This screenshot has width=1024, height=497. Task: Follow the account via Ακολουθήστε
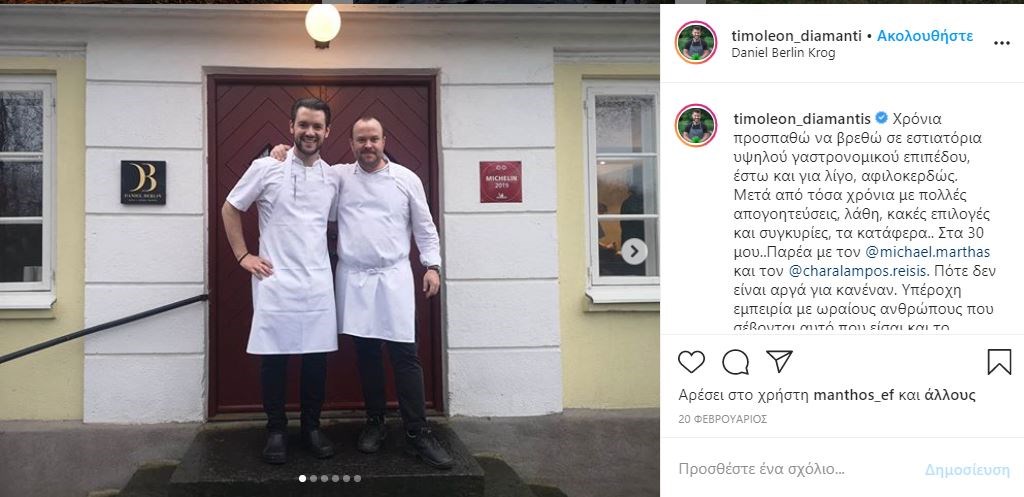pyautogui.click(x=925, y=36)
